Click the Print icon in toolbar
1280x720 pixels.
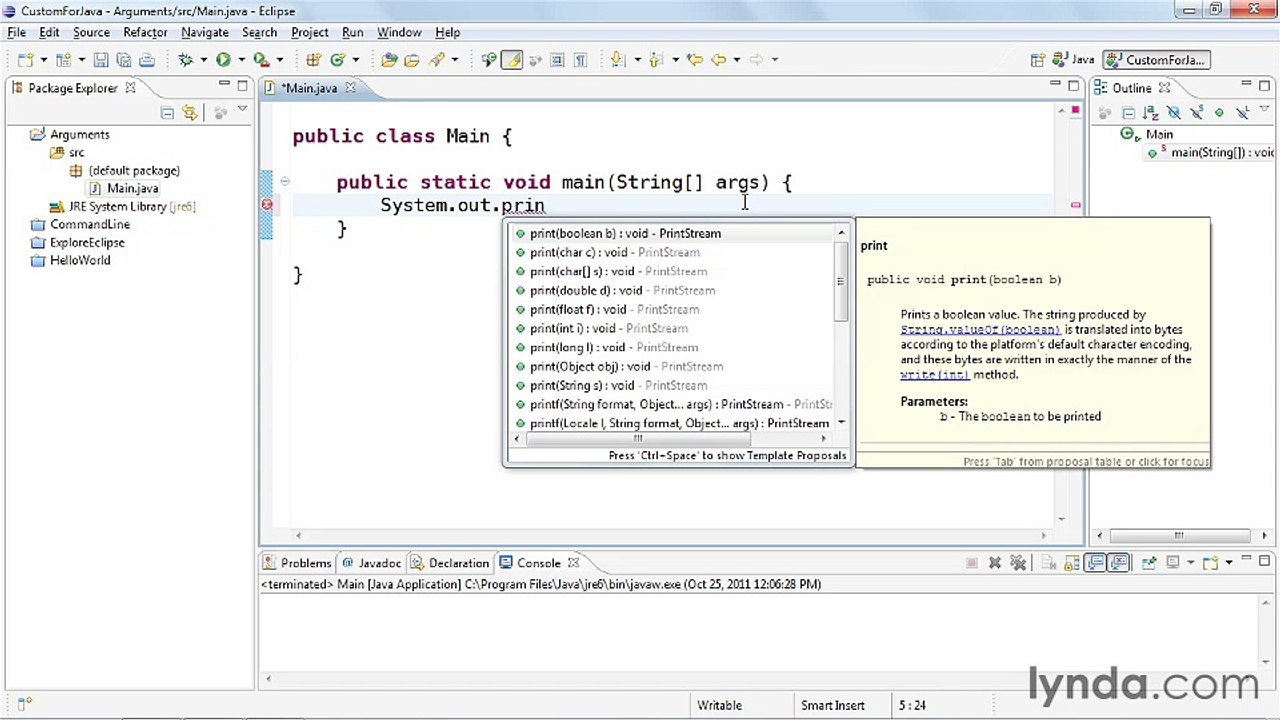click(146, 60)
